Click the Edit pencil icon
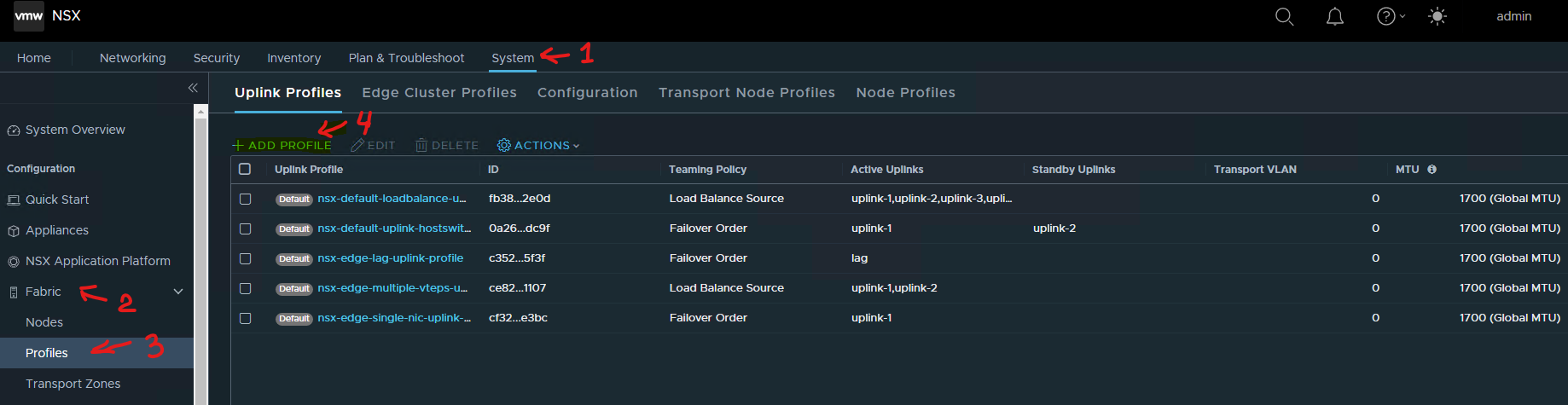1568x405 pixels. 357,145
